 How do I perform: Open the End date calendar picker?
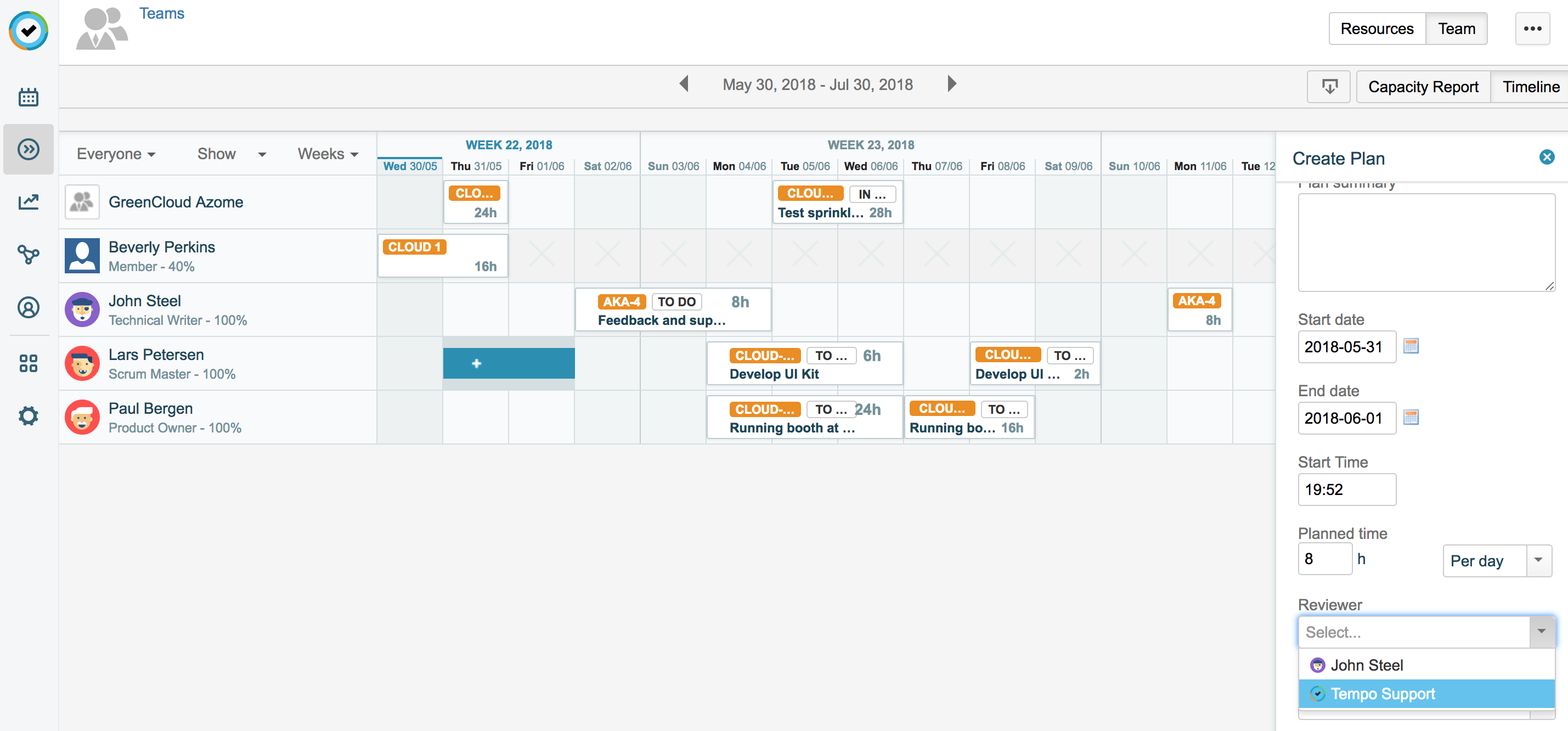pyautogui.click(x=1411, y=418)
